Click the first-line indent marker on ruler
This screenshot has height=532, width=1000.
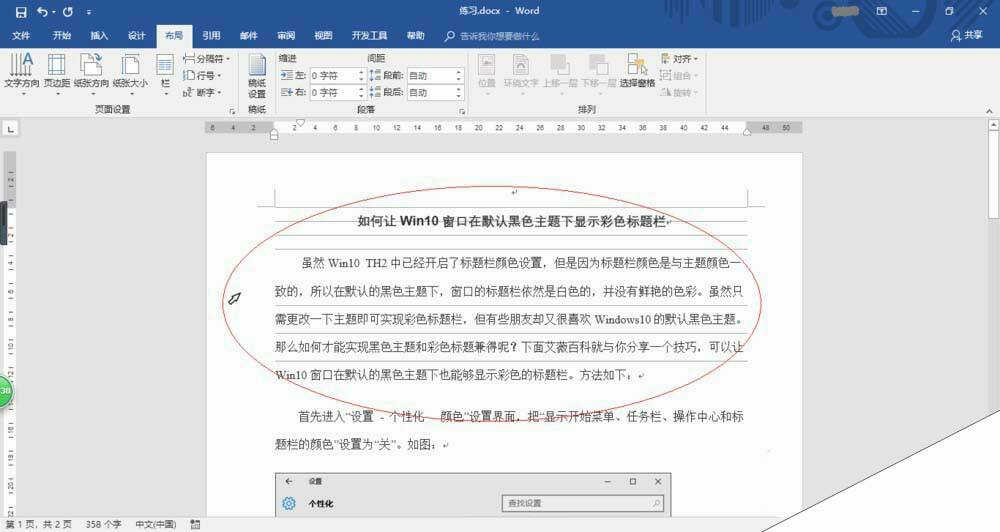click(300, 122)
